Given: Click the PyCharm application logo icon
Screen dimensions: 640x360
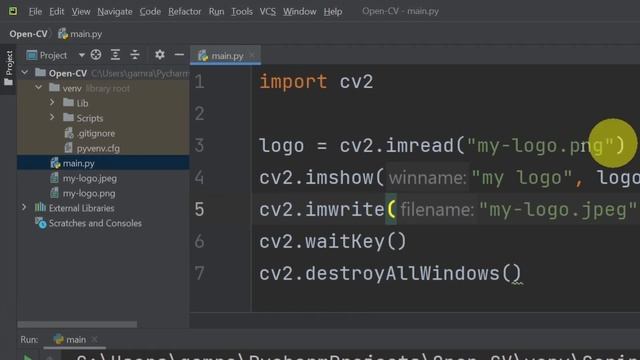Looking at the screenshot, I should tap(13, 11).
